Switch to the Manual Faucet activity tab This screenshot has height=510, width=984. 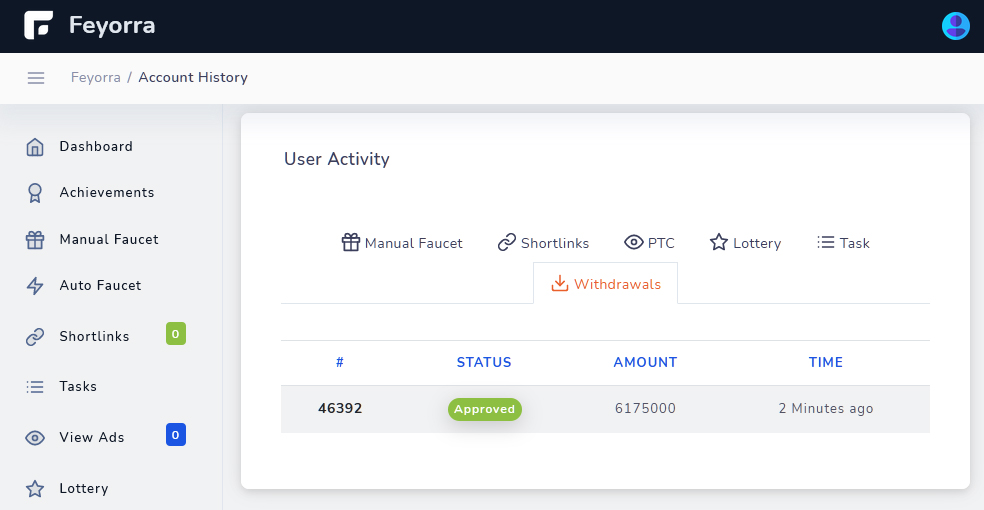(402, 243)
